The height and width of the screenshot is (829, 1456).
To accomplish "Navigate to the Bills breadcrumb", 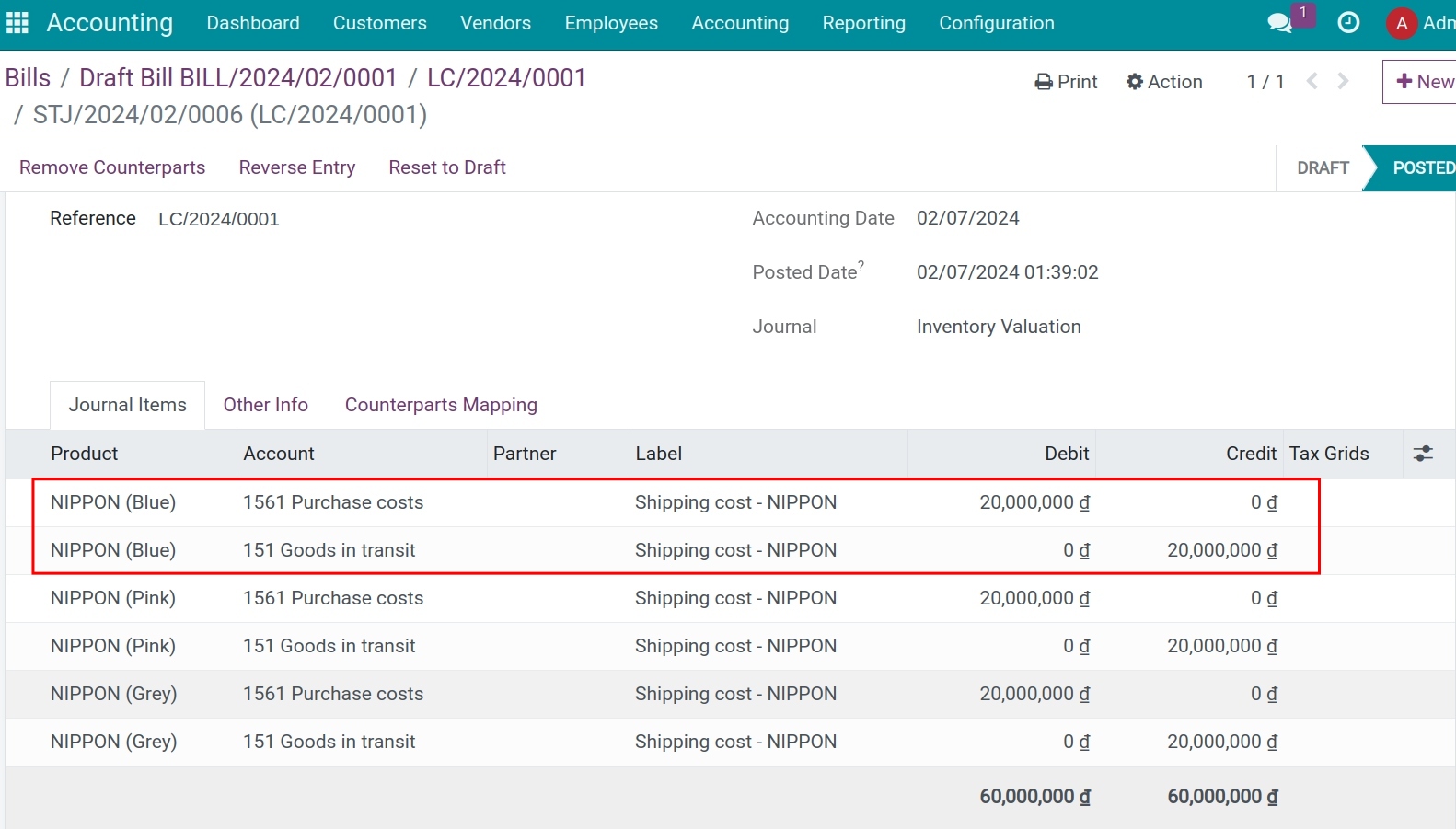I will (28, 78).
